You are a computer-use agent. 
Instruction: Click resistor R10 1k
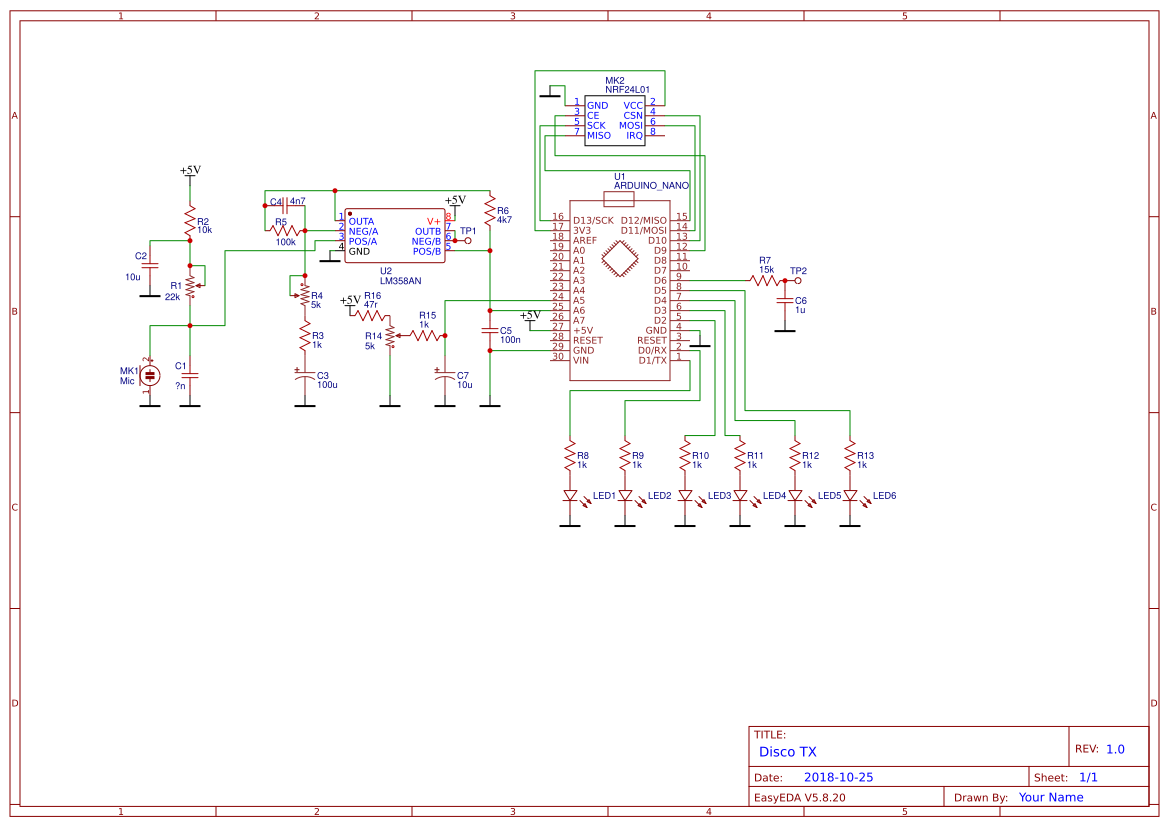coord(685,456)
